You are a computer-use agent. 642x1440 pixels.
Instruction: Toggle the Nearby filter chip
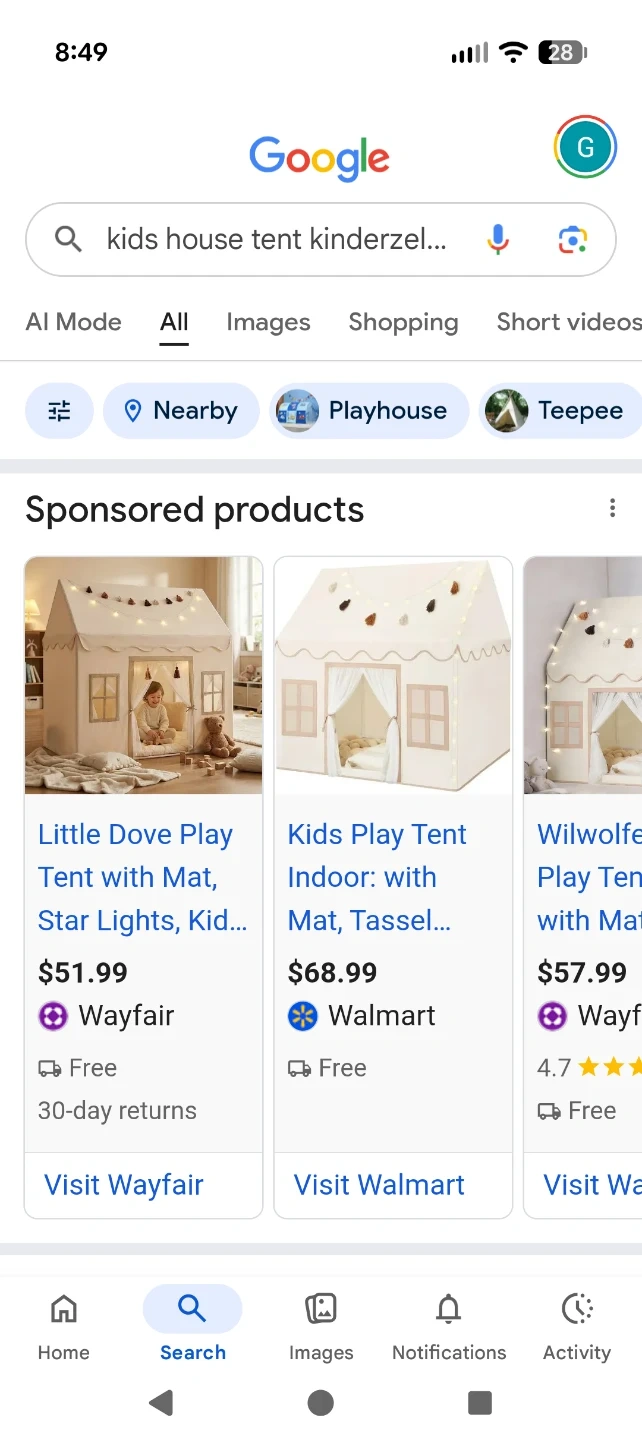[181, 411]
